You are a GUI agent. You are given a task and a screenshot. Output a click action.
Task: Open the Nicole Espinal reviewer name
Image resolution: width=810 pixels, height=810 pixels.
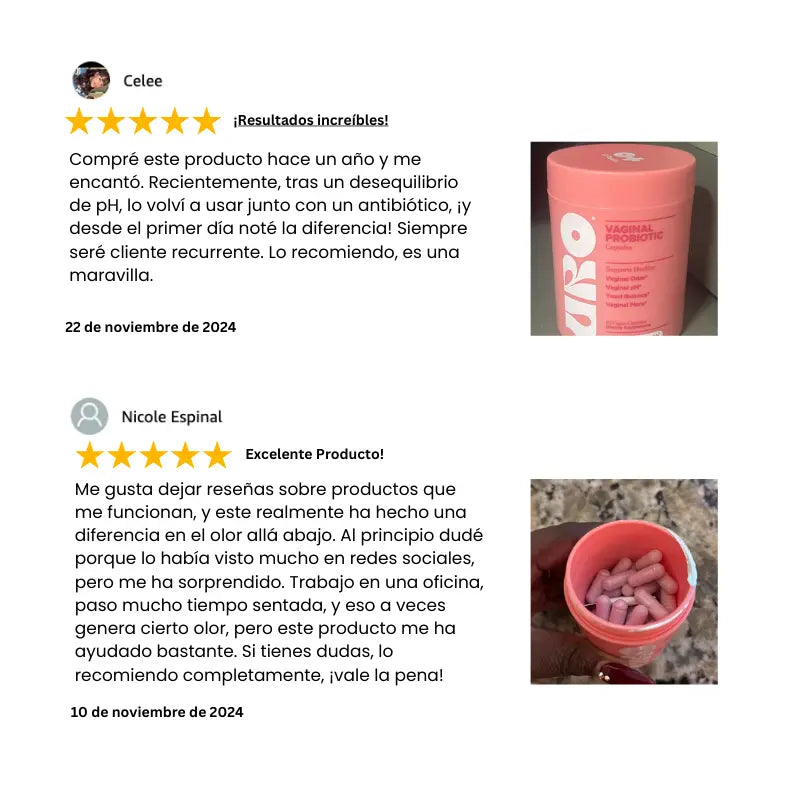coord(172,417)
